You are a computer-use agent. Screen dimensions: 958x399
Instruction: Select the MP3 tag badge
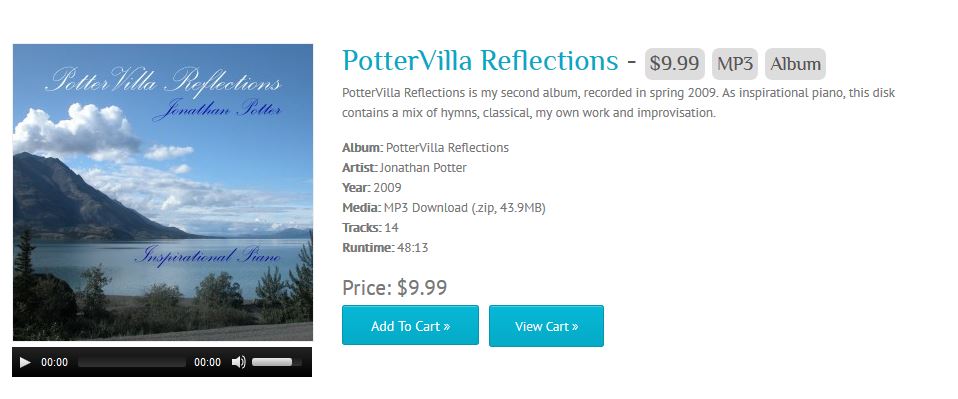735,64
